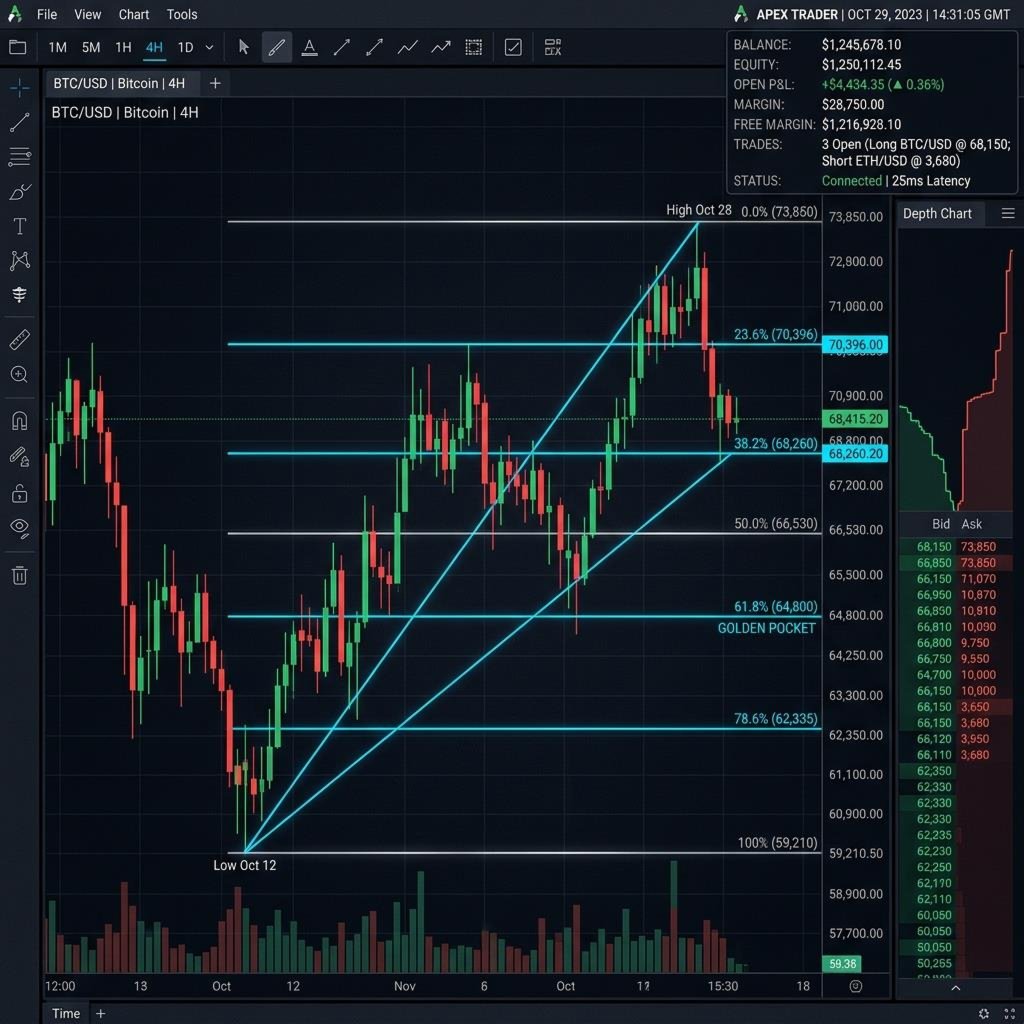Open time axis settings circle icon

[856, 986]
